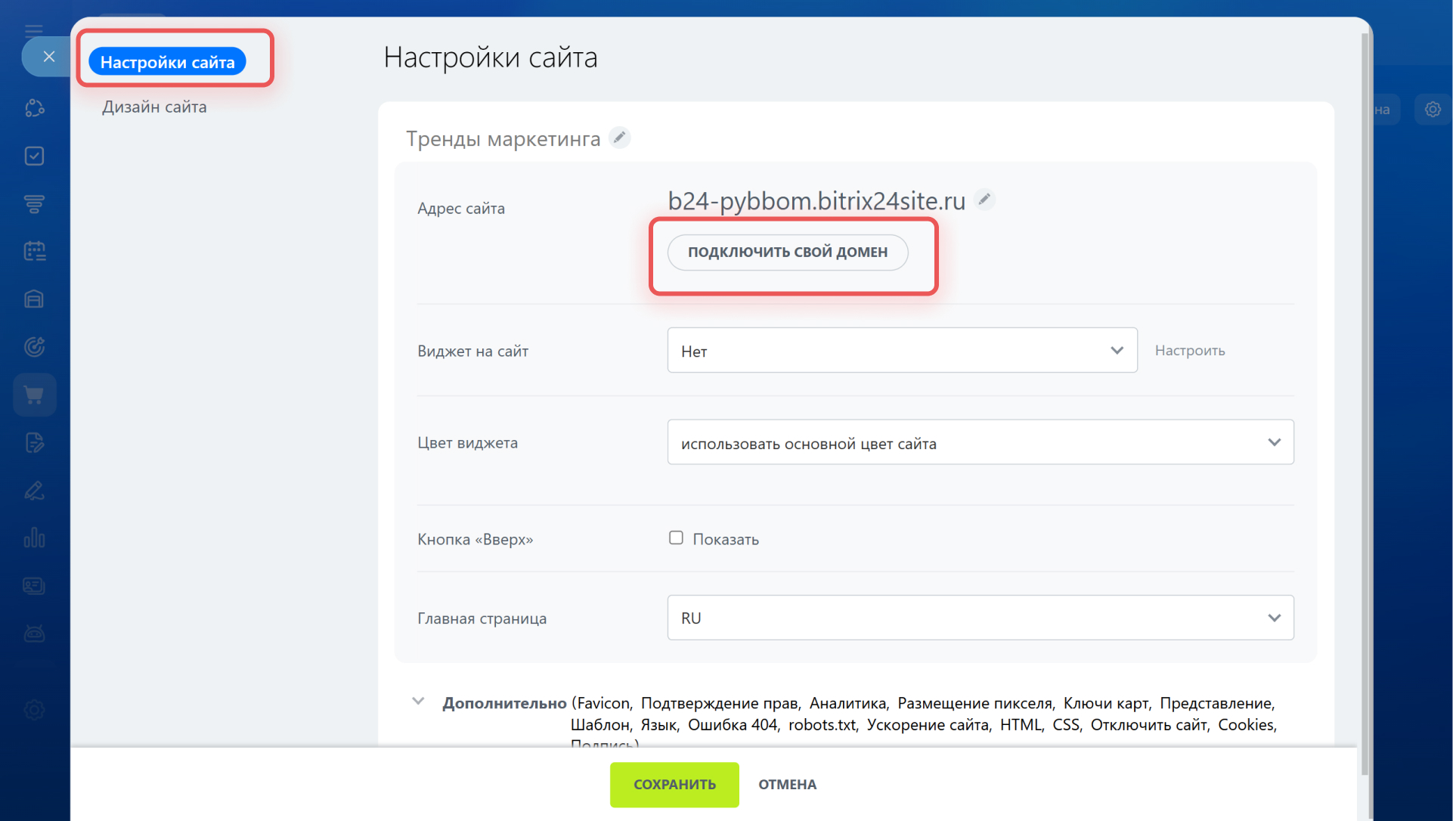Open the Tasks checkmark icon in sidebar
This screenshot has height=821, width=1456.
34,156
